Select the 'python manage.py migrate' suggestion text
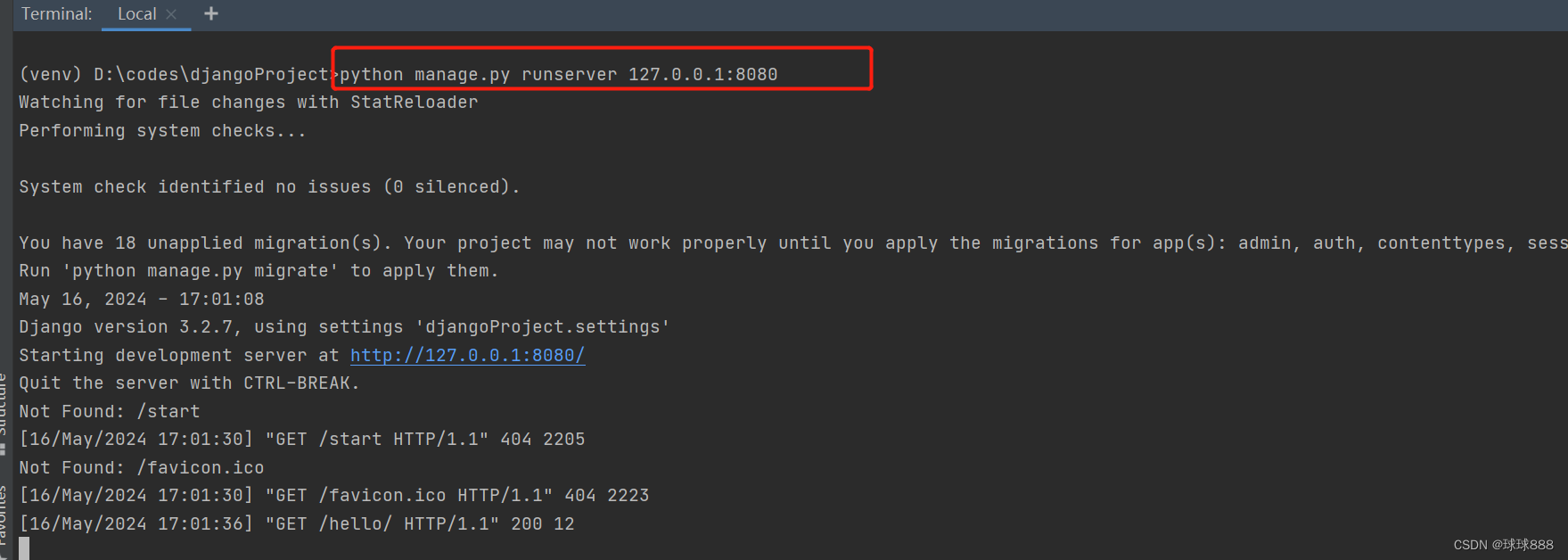 tap(197, 270)
